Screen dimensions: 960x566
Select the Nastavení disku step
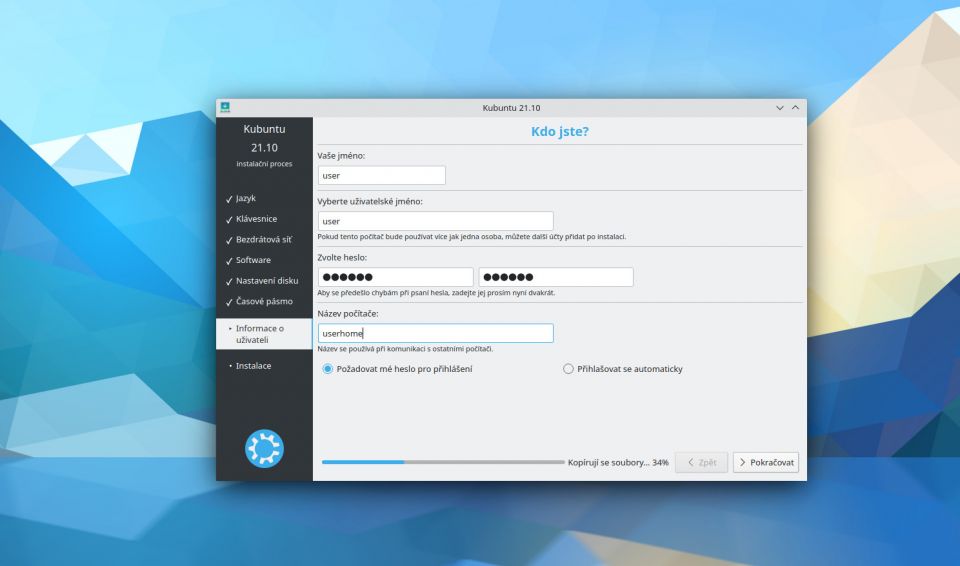tap(264, 281)
